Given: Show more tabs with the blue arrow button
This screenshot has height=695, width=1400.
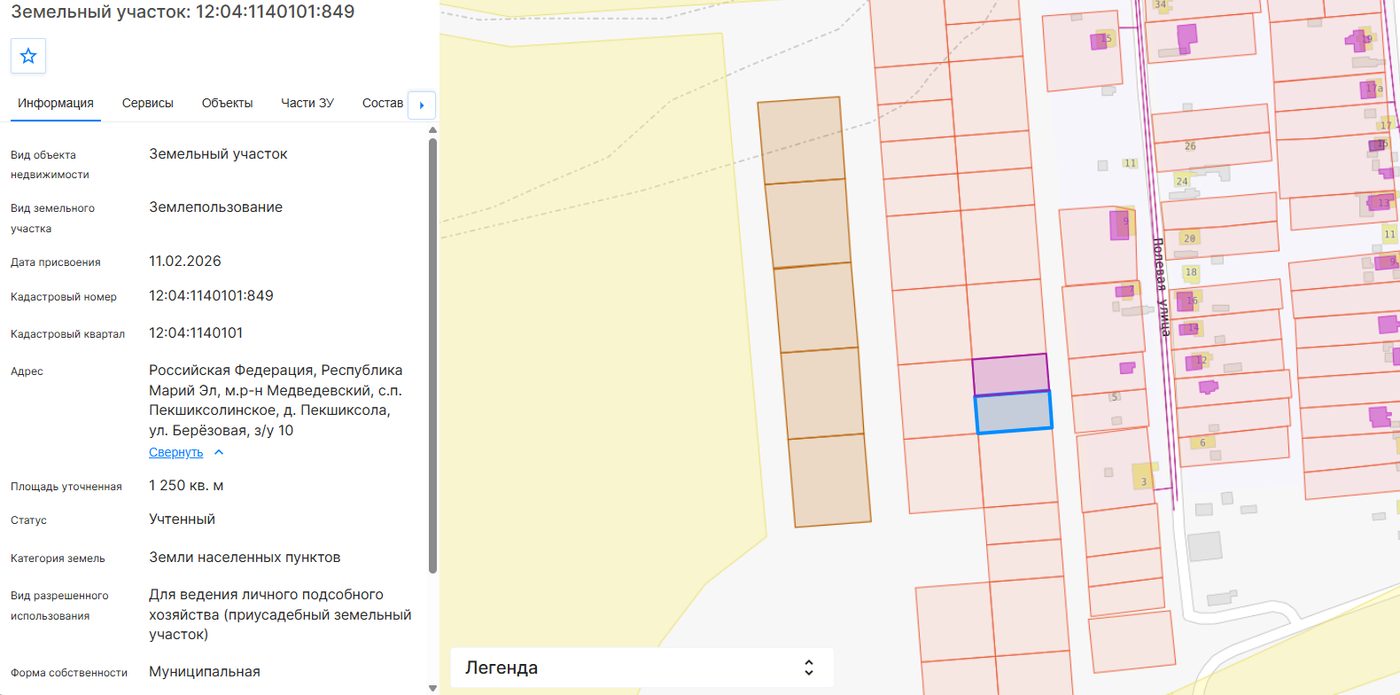Looking at the screenshot, I should click(422, 105).
